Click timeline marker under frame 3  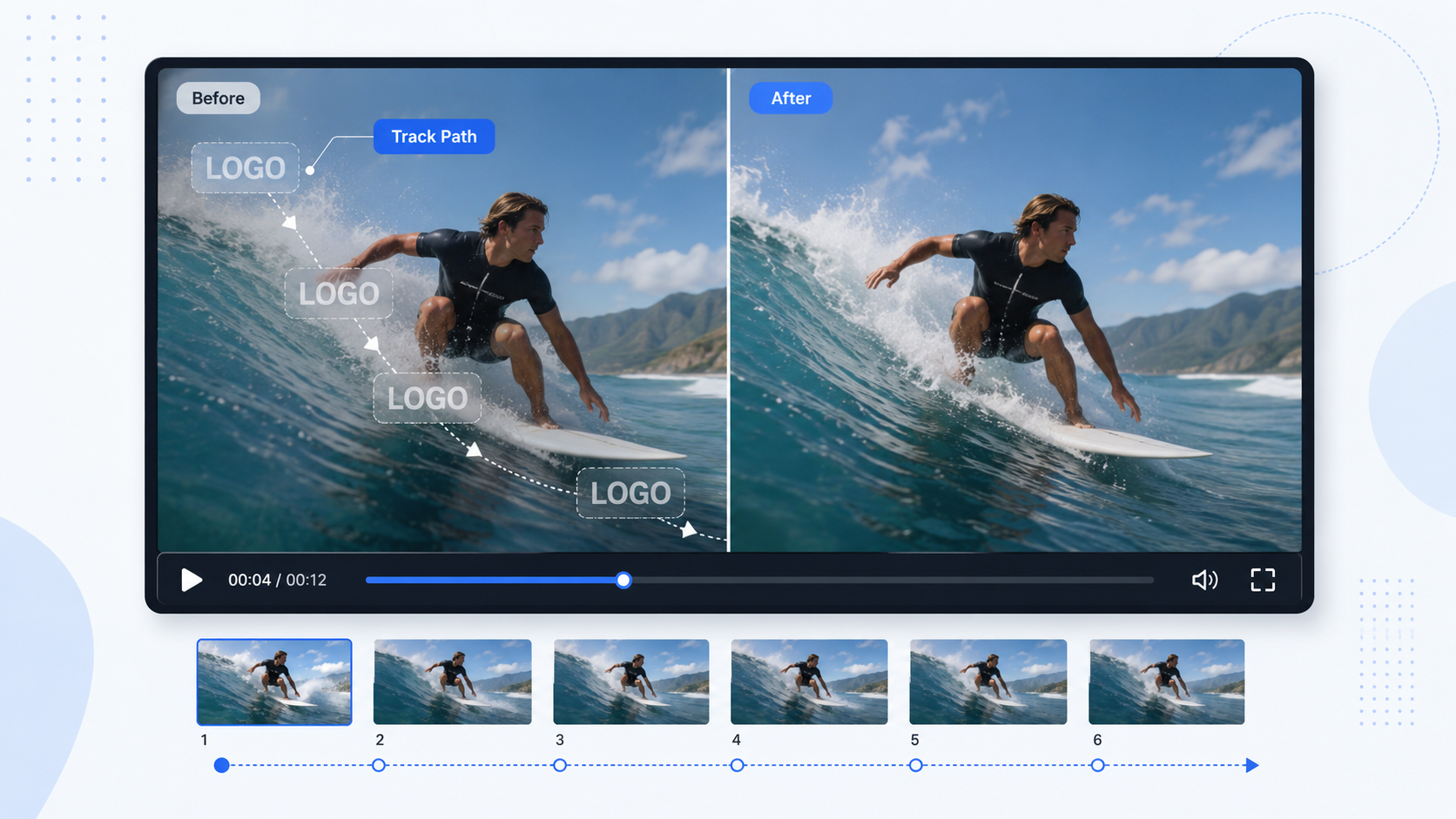(560, 765)
